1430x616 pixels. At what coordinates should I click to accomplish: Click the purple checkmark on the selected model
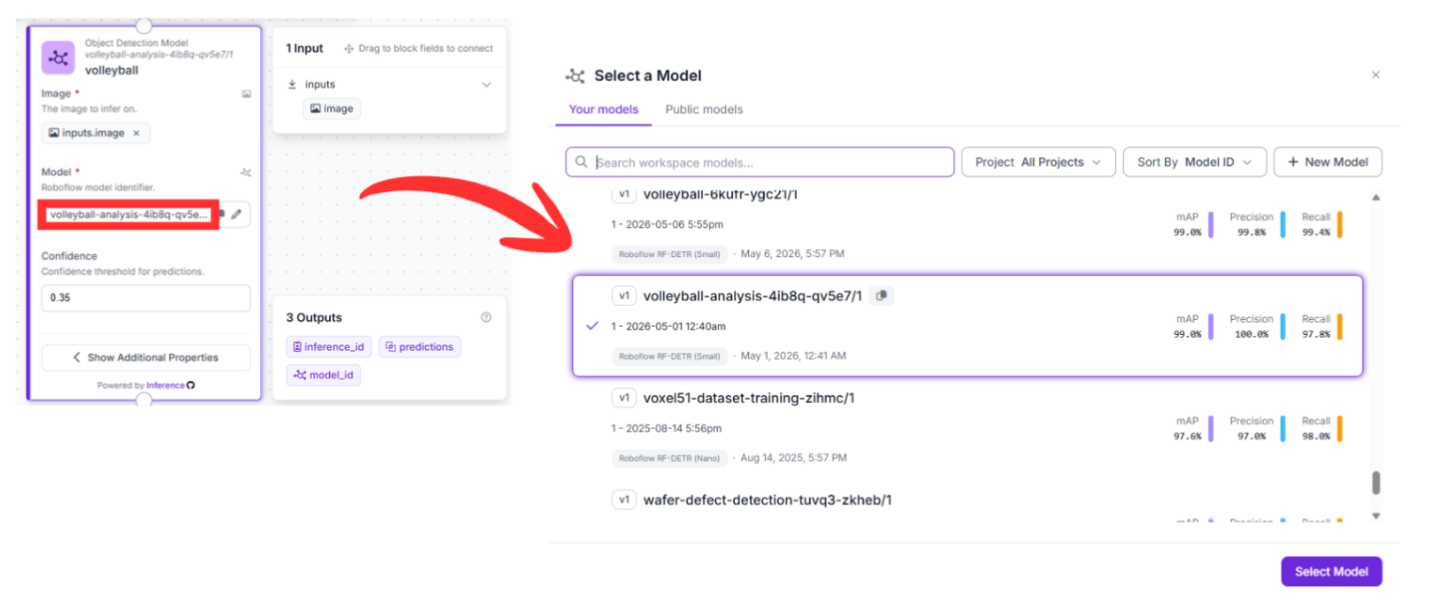592,326
